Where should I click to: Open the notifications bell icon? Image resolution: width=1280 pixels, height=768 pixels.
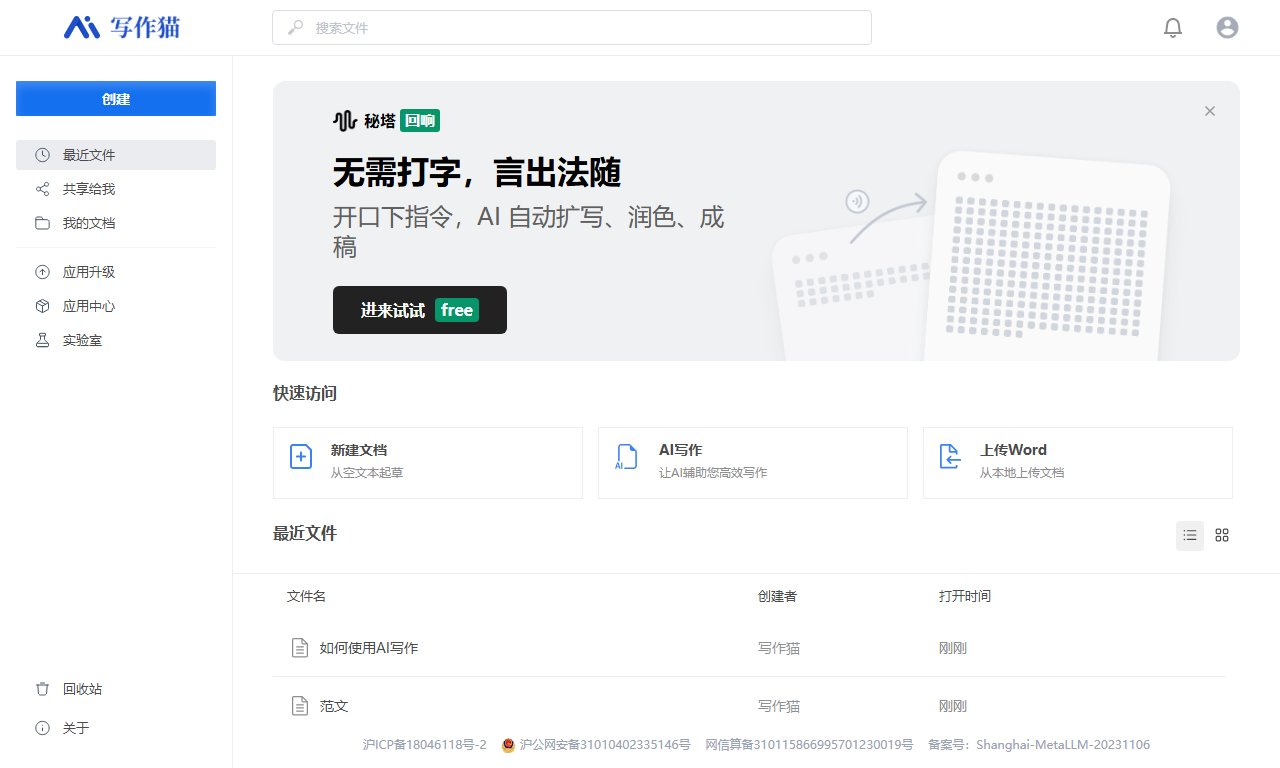1173,28
